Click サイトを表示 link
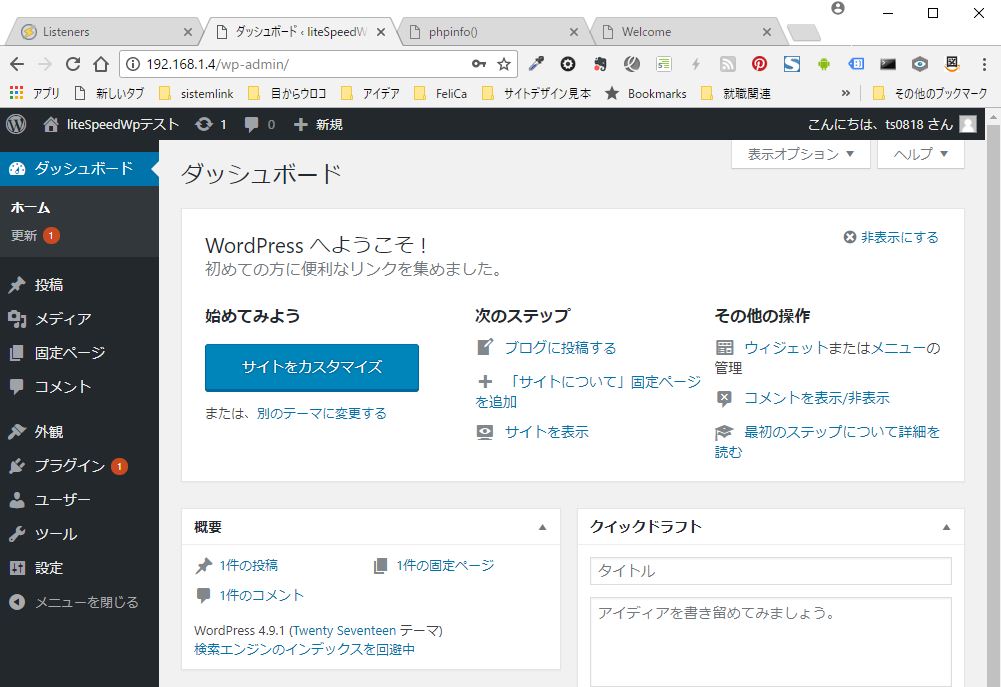 point(546,432)
